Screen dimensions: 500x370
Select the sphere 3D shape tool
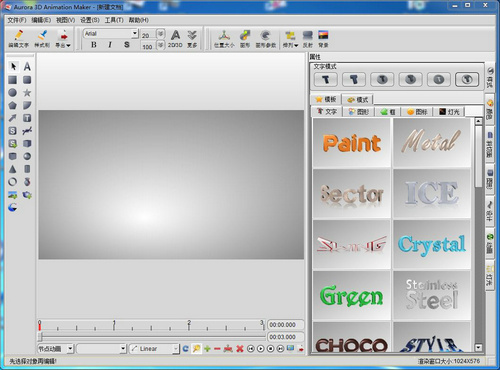[27, 156]
